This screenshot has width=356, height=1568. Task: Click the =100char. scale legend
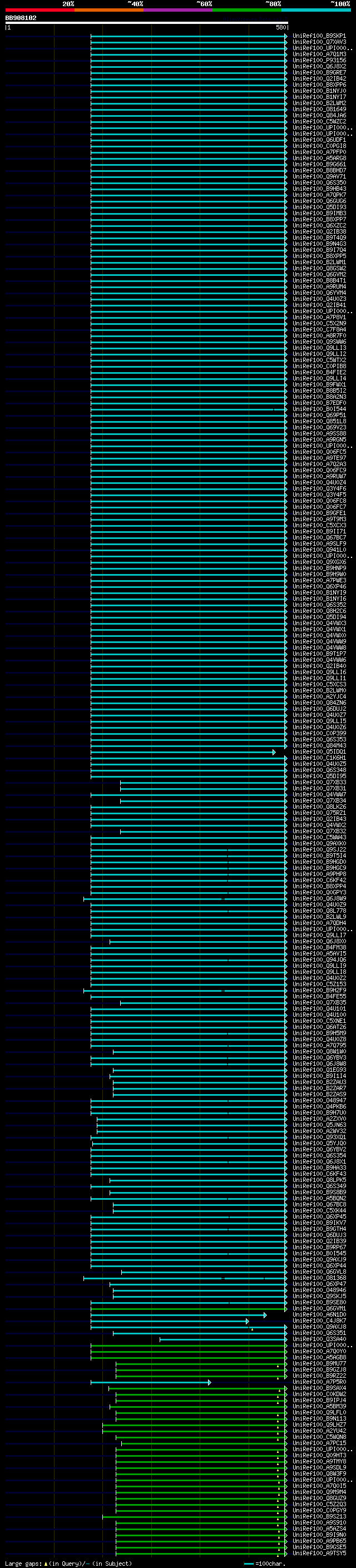point(264,1563)
